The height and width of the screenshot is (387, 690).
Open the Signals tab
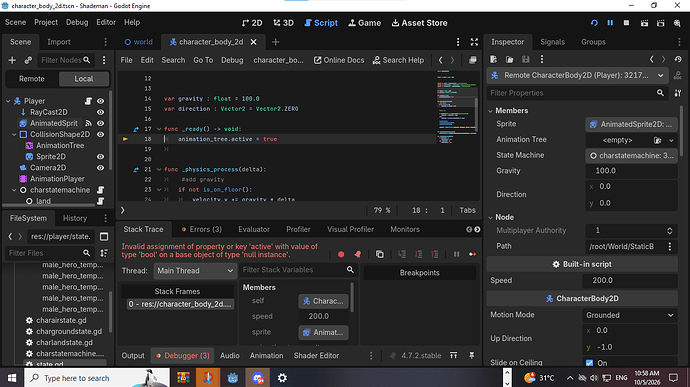[x=552, y=42]
